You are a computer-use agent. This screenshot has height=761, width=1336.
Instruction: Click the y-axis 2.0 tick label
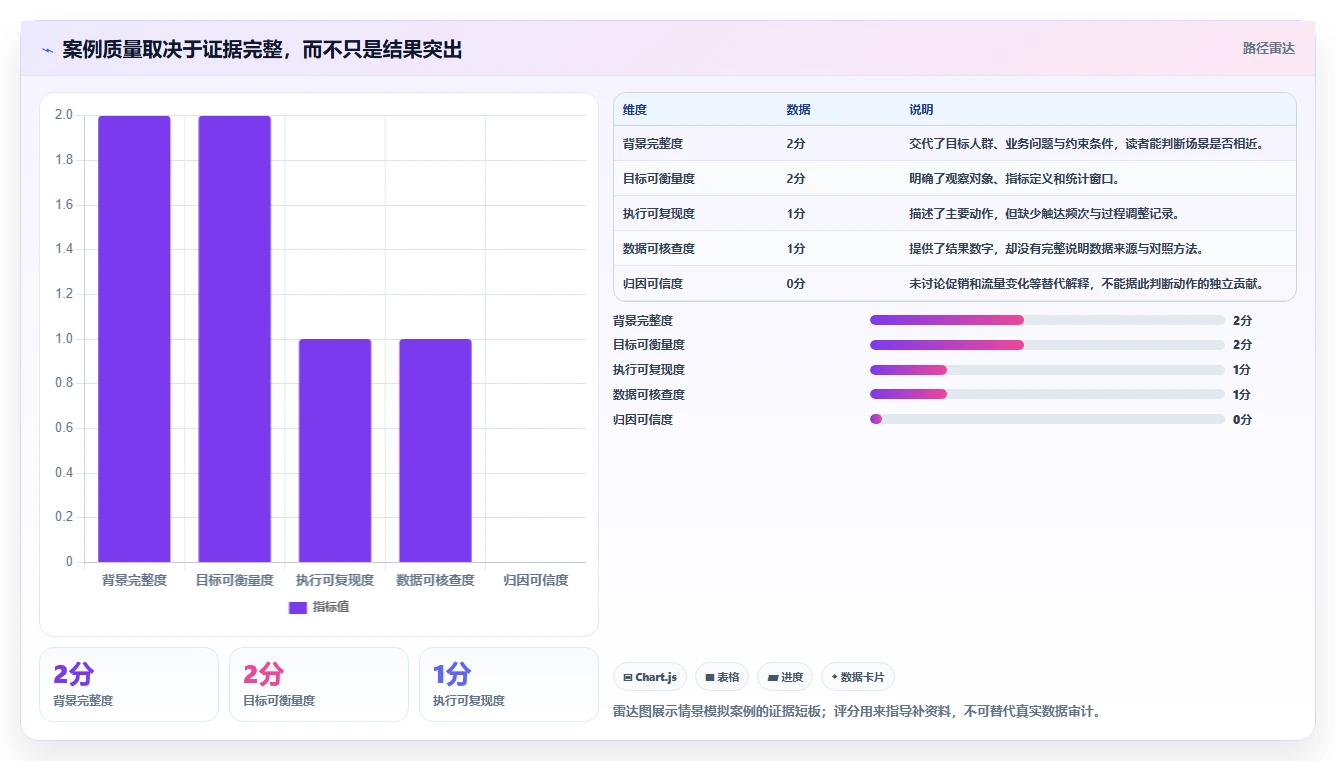pos(64,115)
